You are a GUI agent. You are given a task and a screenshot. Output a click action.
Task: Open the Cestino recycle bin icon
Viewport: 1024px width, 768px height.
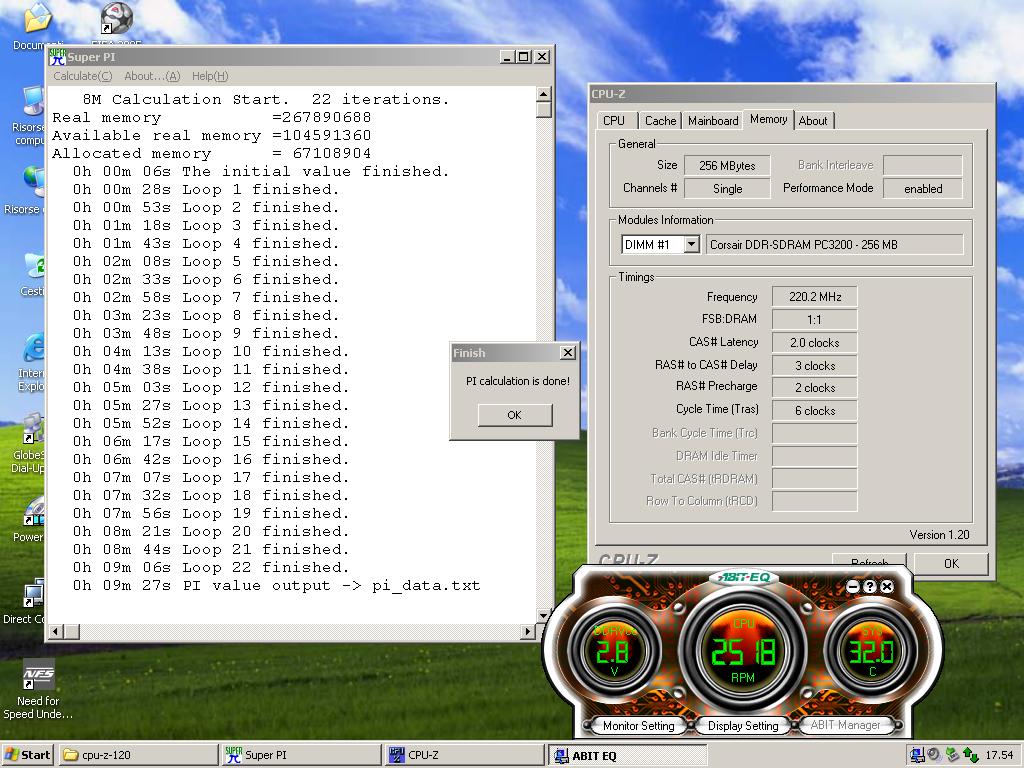coord(34,266)
